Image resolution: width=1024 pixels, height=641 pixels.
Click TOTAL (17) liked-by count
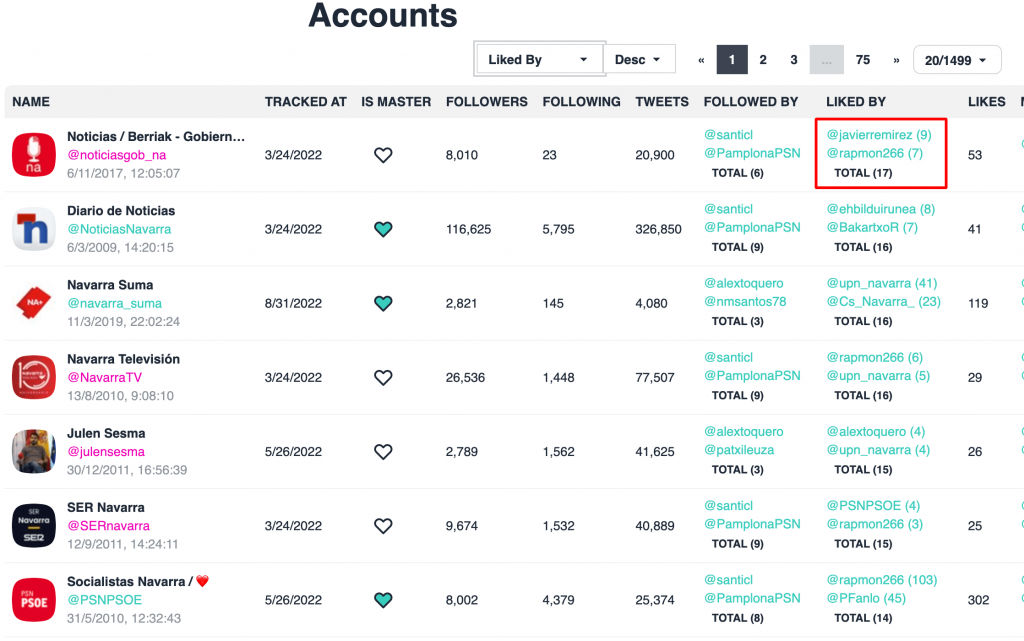click(x=863, y=173)
